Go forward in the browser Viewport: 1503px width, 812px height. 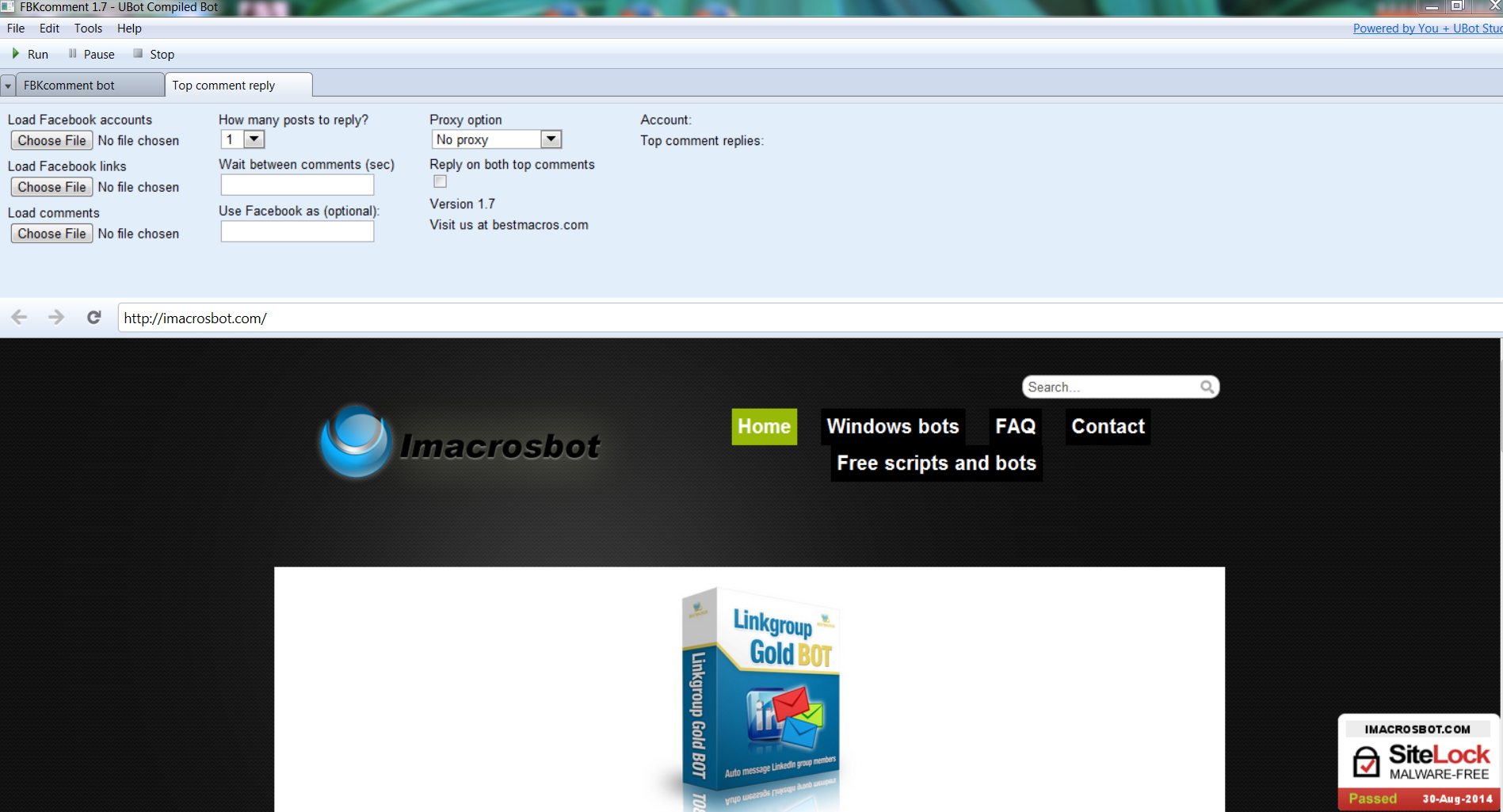[56, 318]
